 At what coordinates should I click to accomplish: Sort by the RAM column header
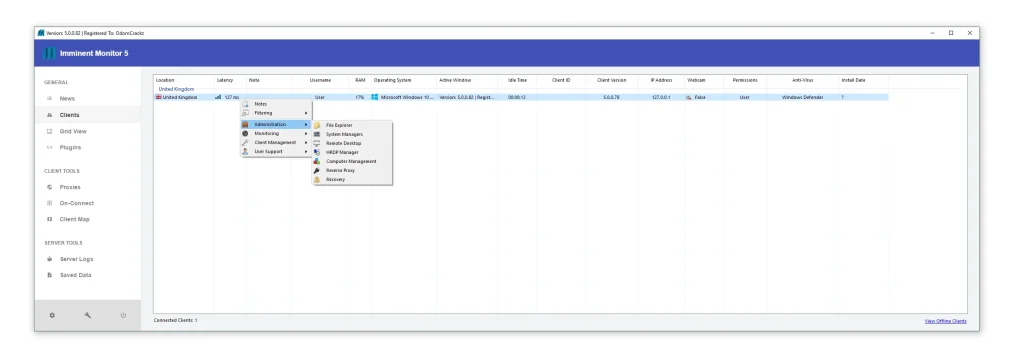click(x=360, y=80)
